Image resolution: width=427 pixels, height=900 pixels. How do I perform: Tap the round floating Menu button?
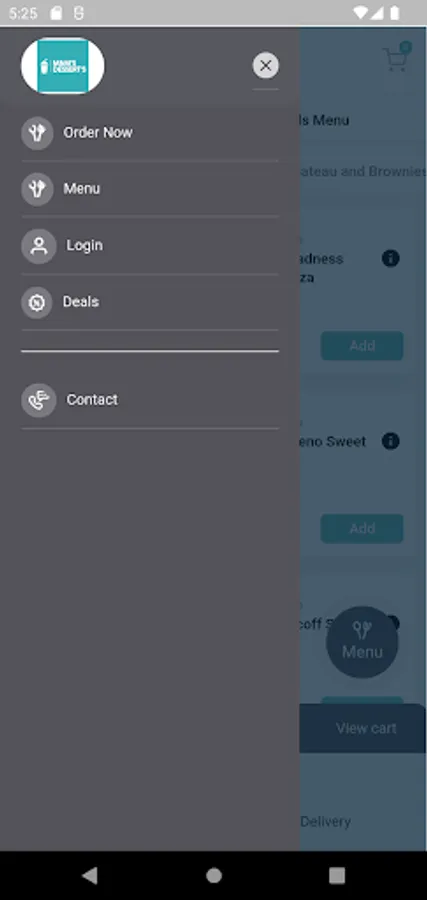click(362, 642)
